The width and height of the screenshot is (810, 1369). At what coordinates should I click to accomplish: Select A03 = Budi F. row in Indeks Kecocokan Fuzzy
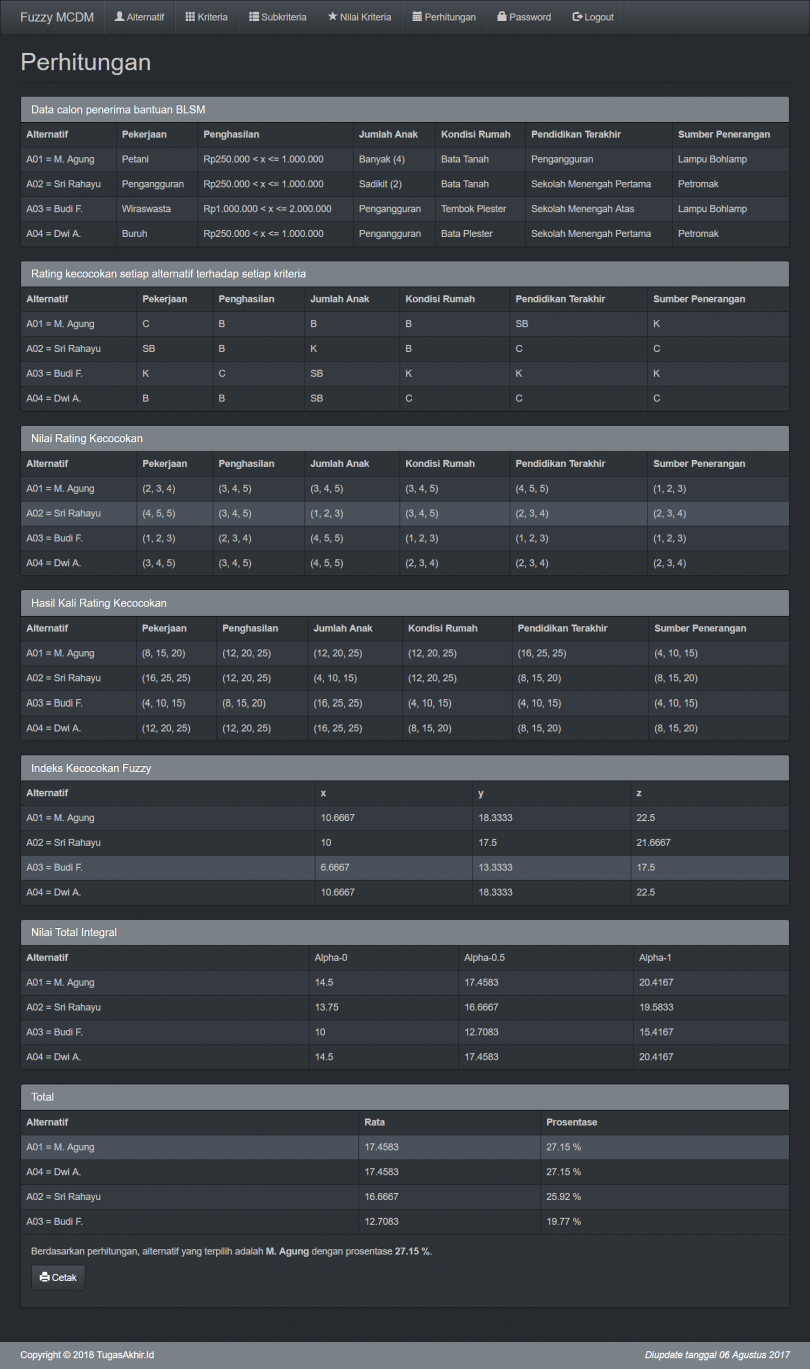tap(404, 867)
